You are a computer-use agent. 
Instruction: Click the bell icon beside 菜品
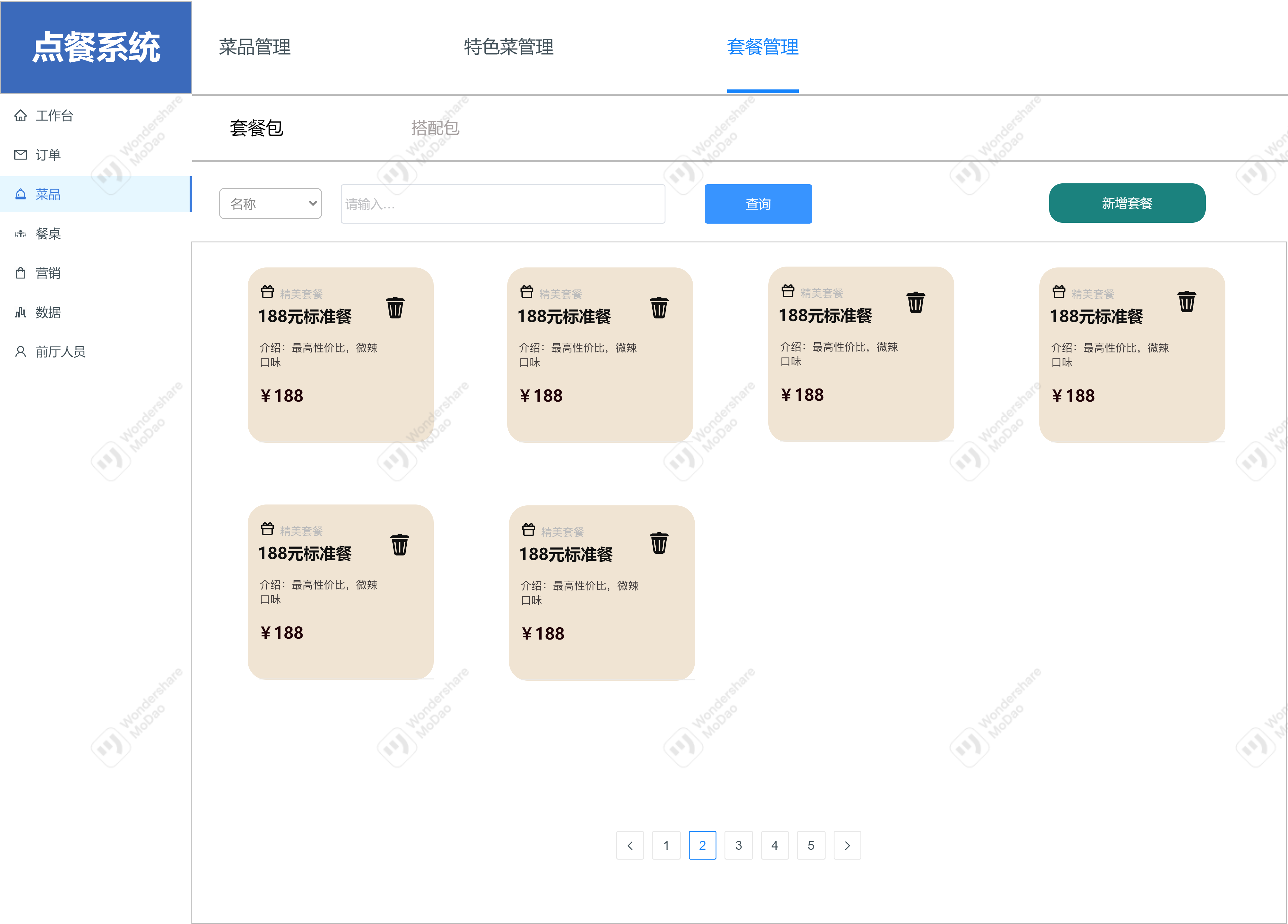21,194
